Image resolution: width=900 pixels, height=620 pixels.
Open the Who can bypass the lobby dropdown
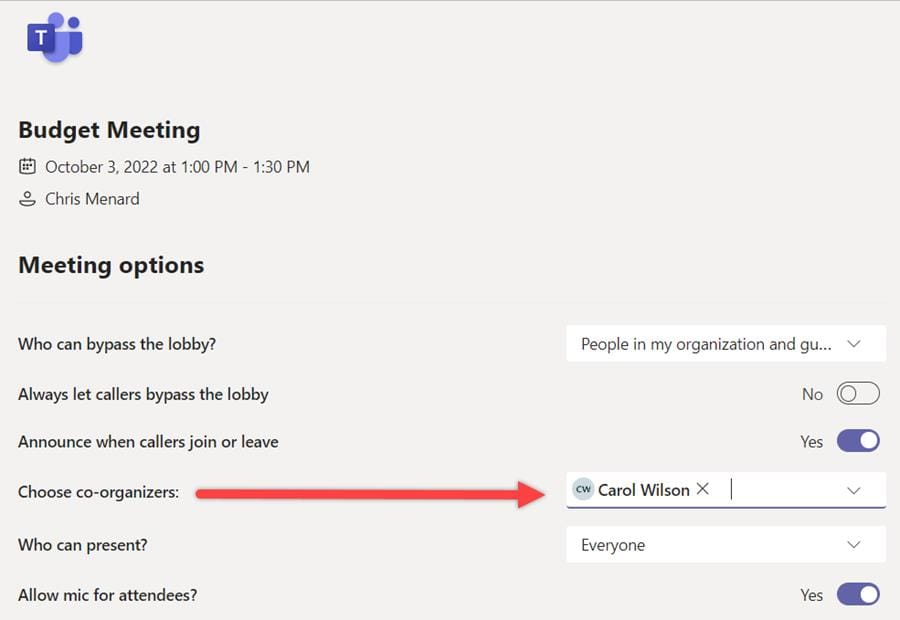click(725, 343)
